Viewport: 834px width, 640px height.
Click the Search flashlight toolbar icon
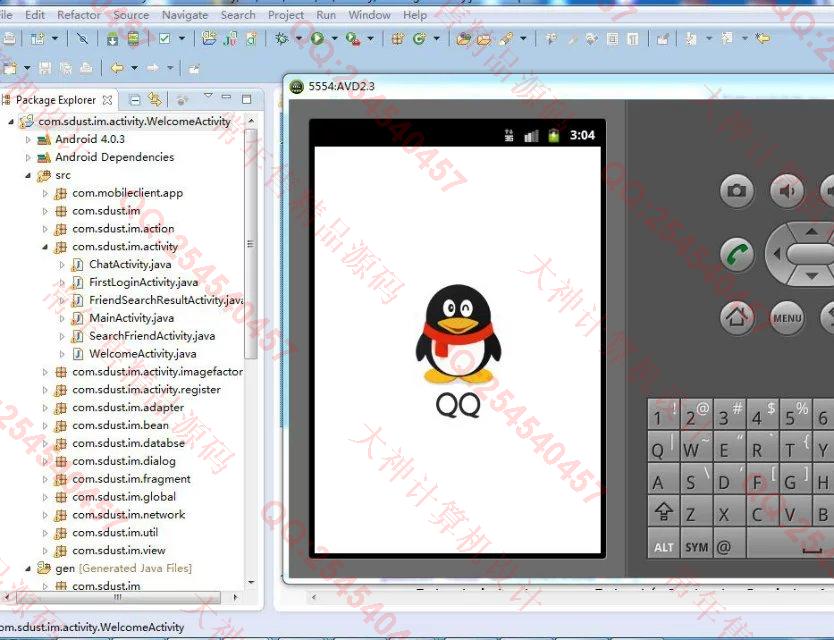pyautogui.click(x=505, y=38)
